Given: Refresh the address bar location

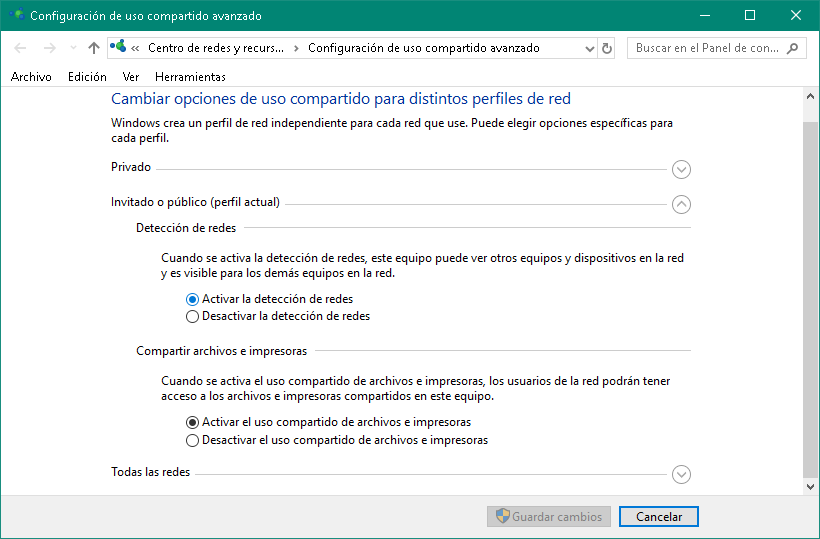Looking at the screenshot, I should pos(606,48).
